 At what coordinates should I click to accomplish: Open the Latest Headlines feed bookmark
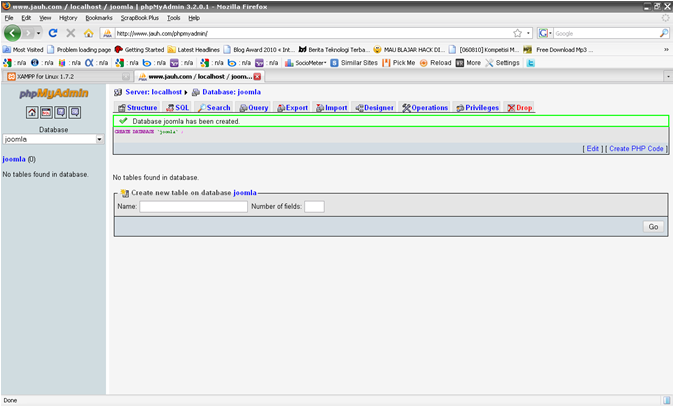point(194,50)
